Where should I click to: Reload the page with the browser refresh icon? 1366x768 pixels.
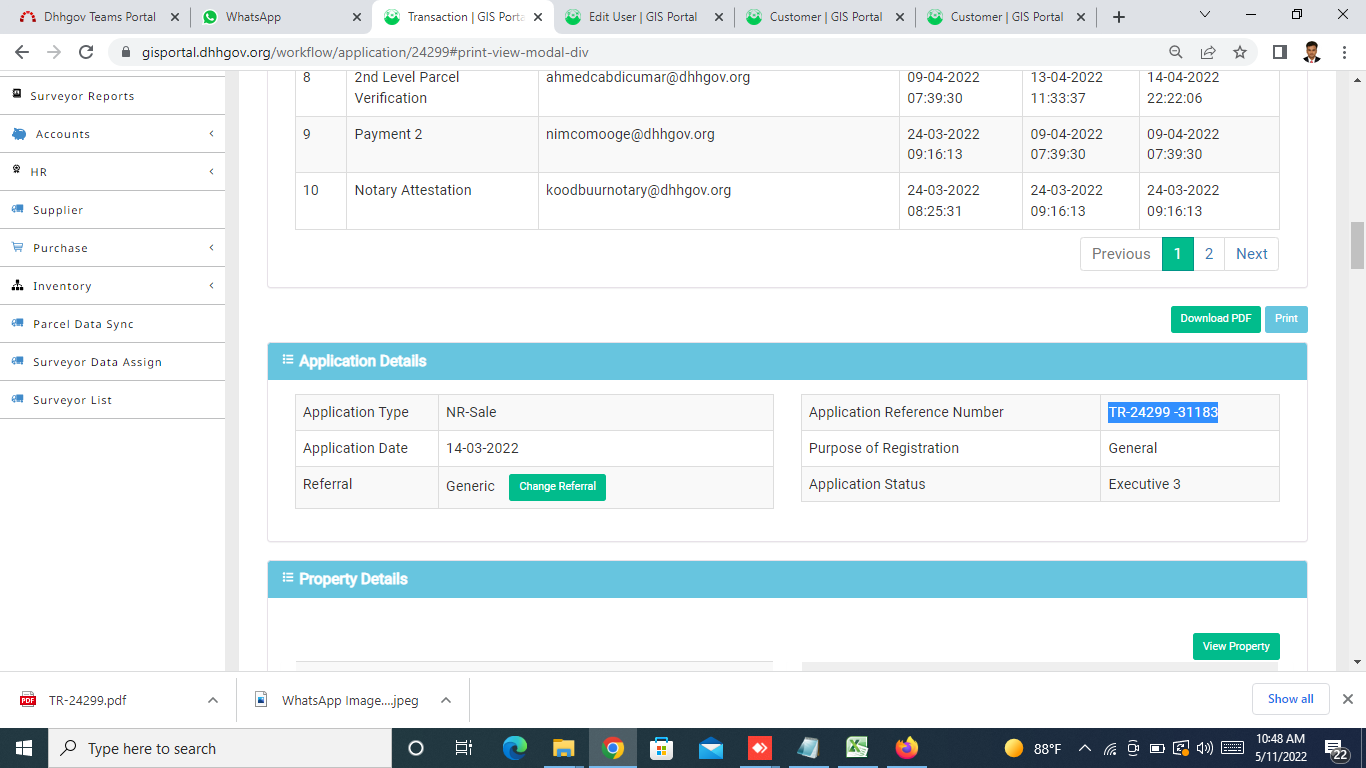(86, 52)
